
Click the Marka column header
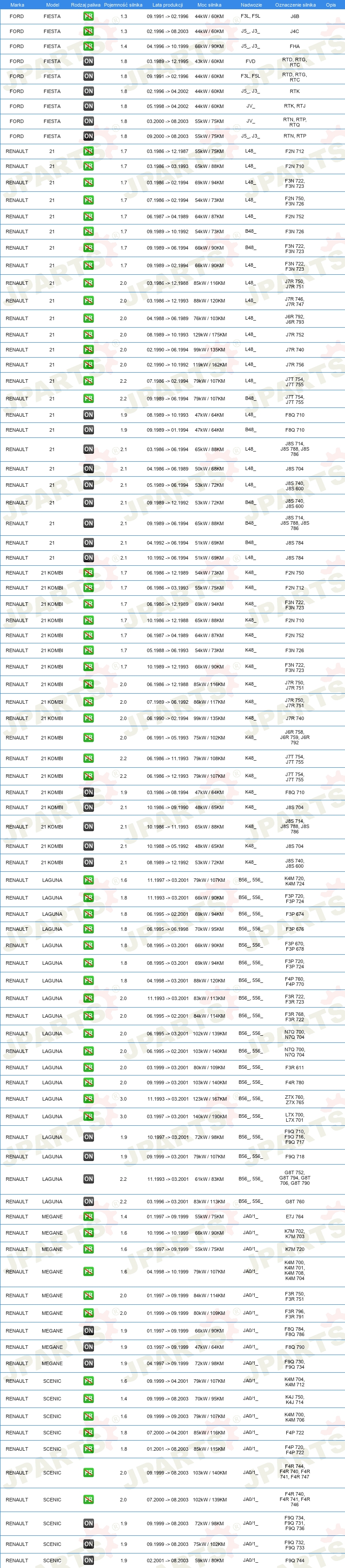tap(17, 5)
